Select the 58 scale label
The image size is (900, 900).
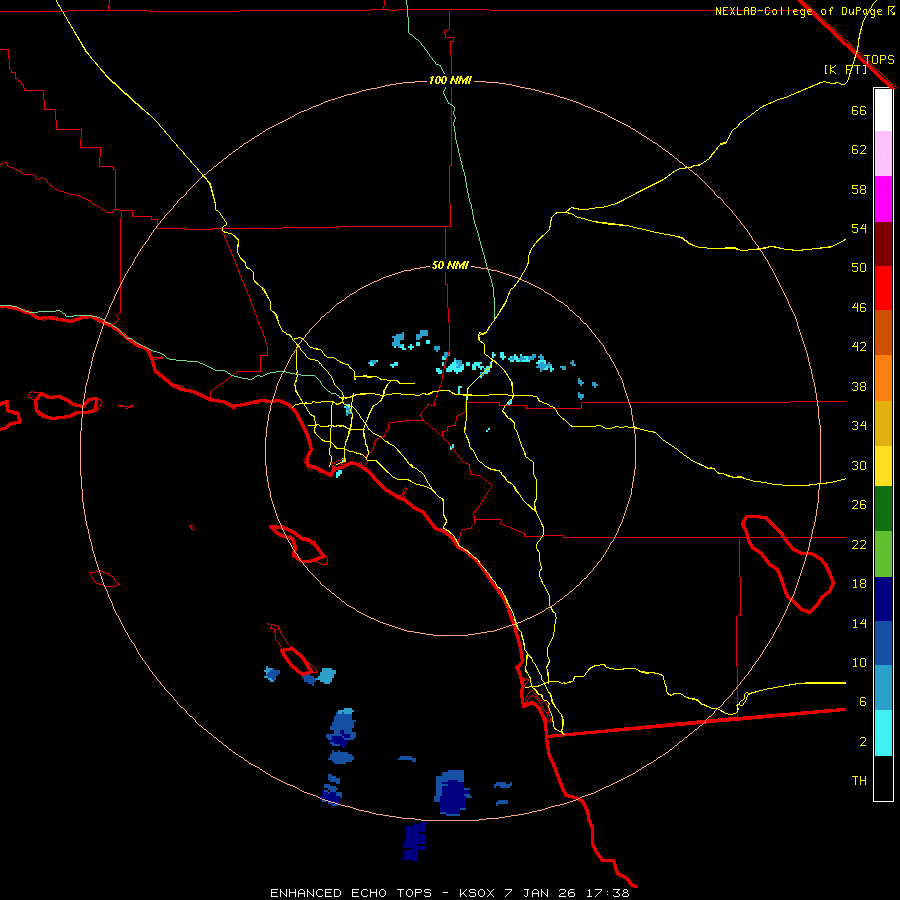859,189
